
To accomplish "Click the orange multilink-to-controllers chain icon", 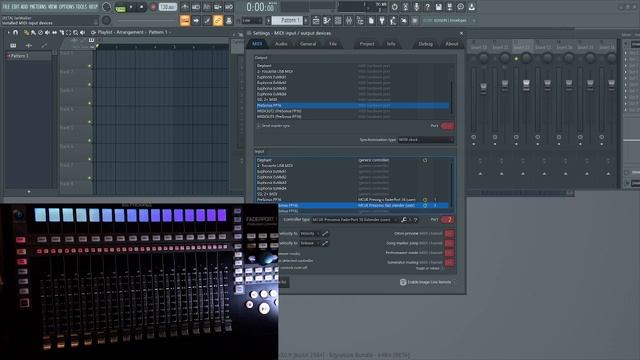I will click(x=218, y=20).
